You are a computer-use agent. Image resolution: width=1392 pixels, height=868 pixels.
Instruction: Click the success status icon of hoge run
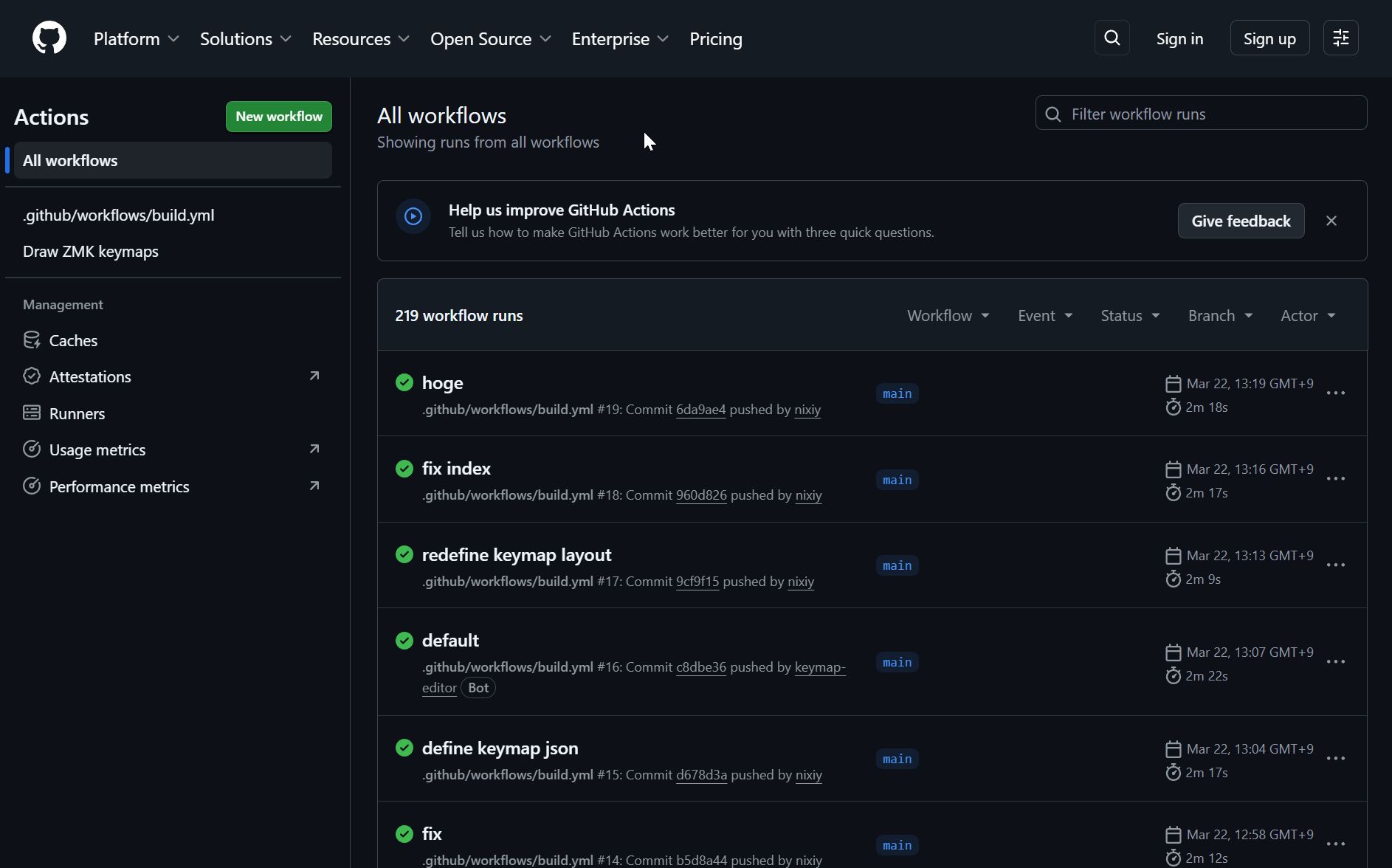404,382
